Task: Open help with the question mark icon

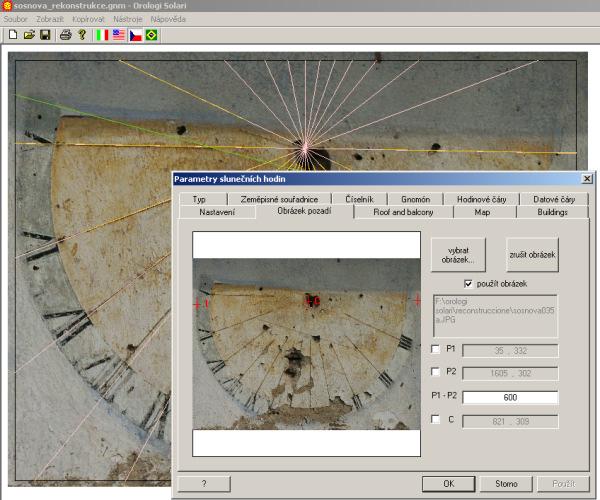Action: [82, 35]
